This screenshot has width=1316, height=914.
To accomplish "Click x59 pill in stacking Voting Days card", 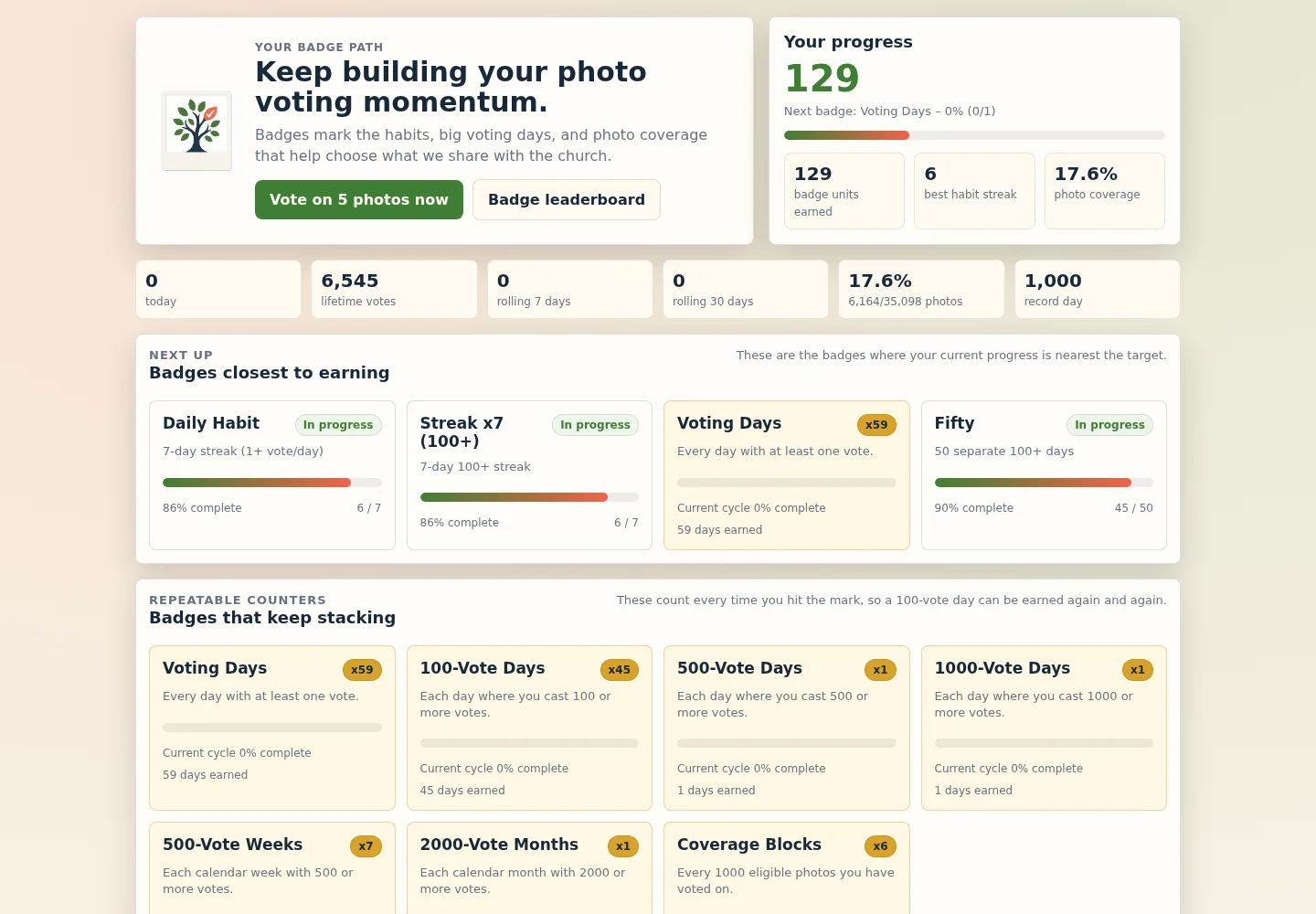I will click(362, 670).
